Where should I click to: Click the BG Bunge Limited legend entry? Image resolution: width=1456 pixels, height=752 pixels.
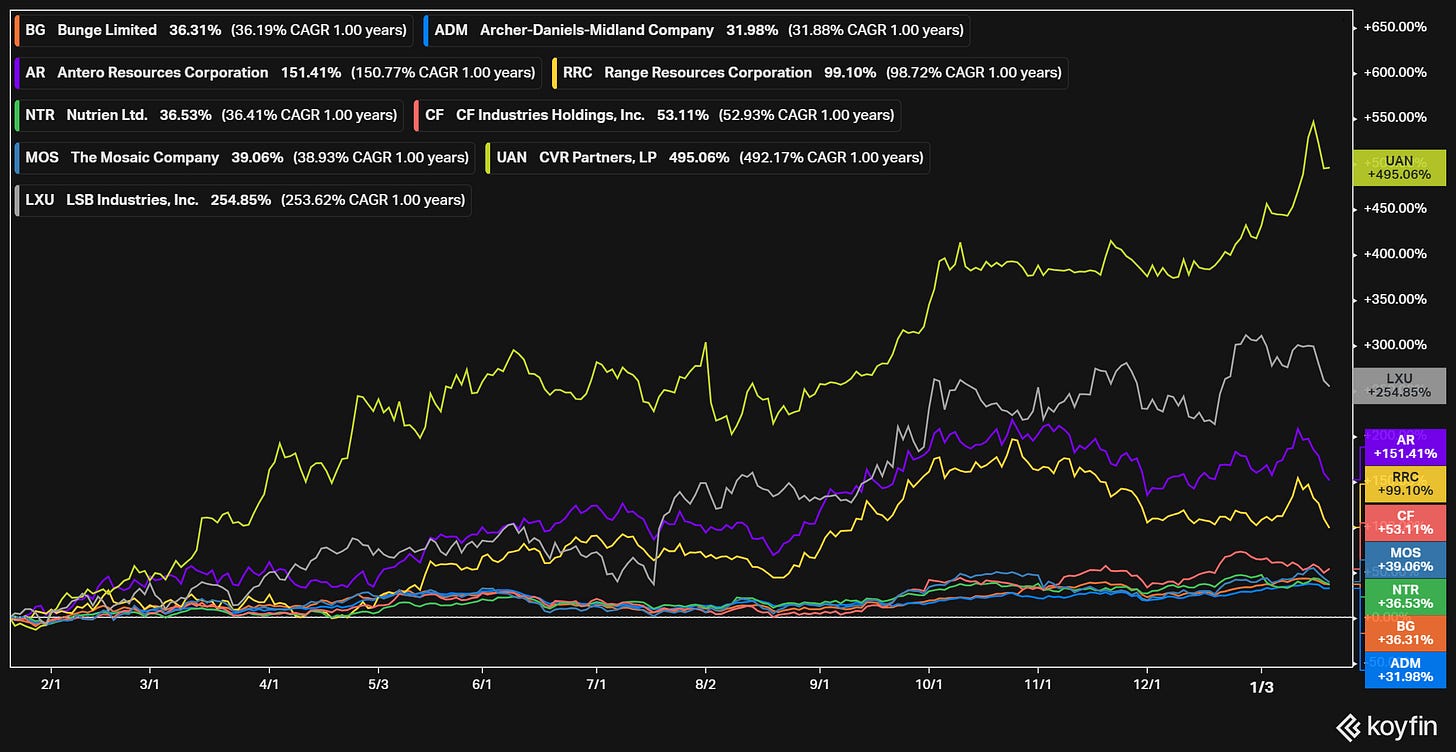(x=213, y=30)
